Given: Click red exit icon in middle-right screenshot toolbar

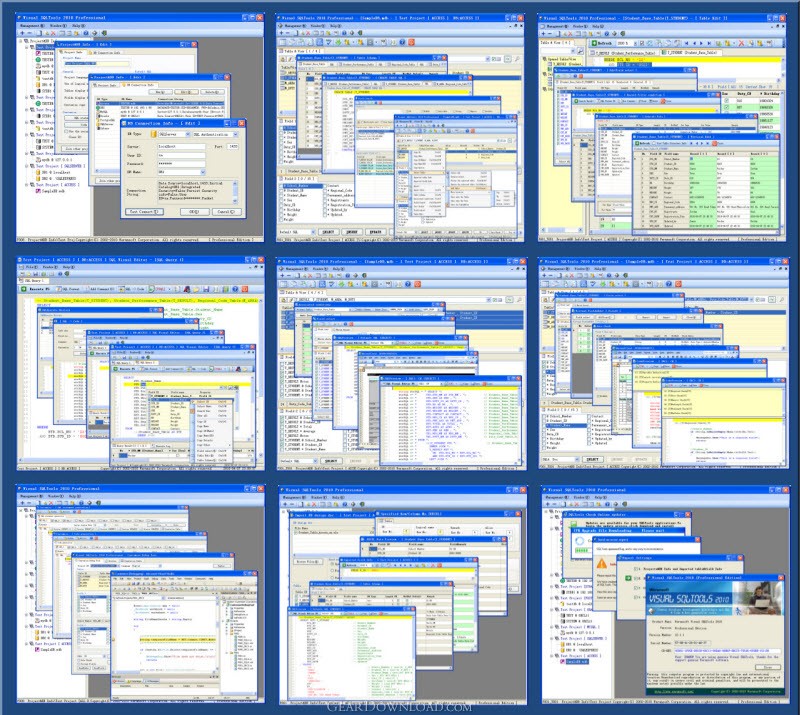Looking at the screenshot, I should point(678,284).
